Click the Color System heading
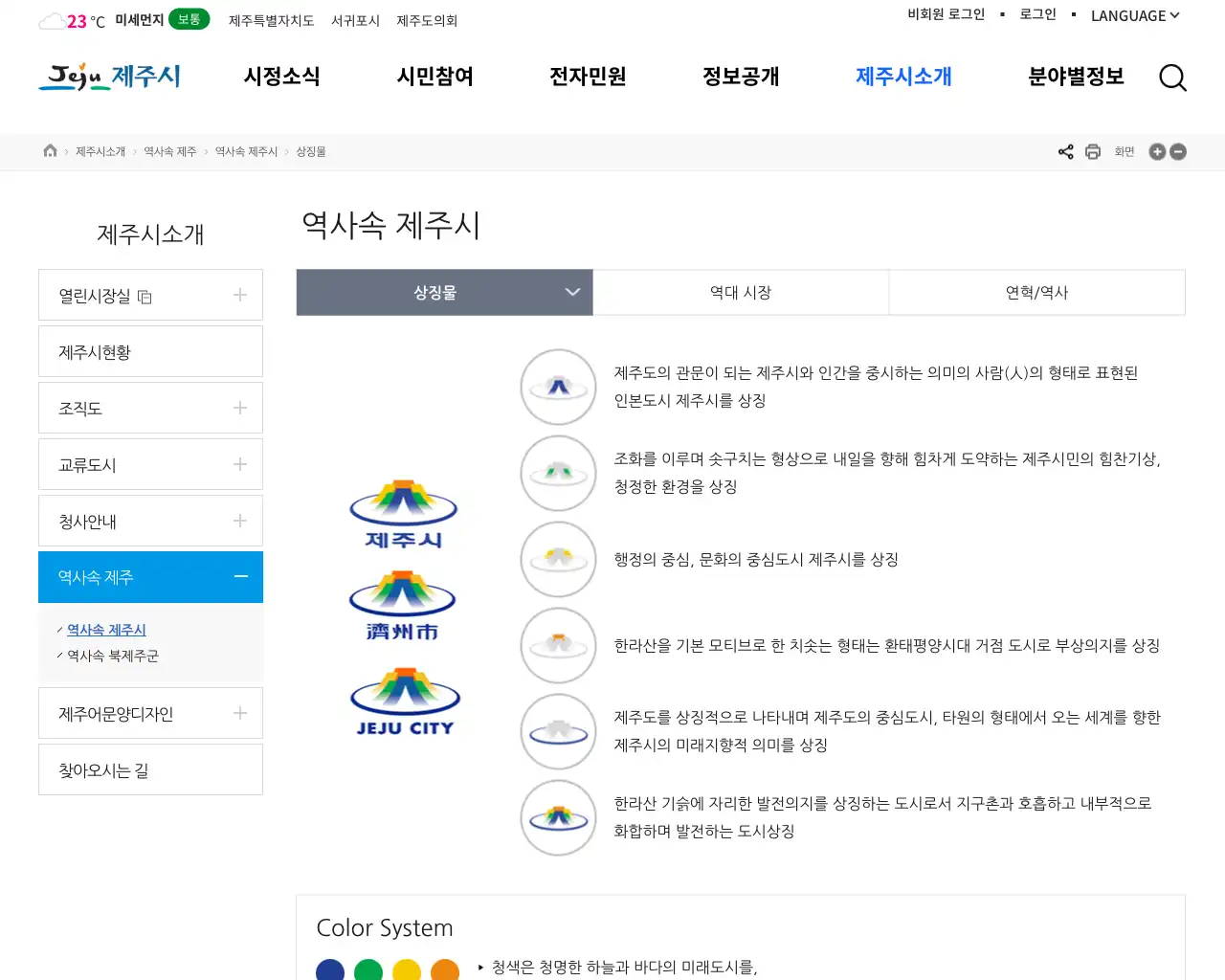Screen dimensions: 1225x980 [385, 927]
